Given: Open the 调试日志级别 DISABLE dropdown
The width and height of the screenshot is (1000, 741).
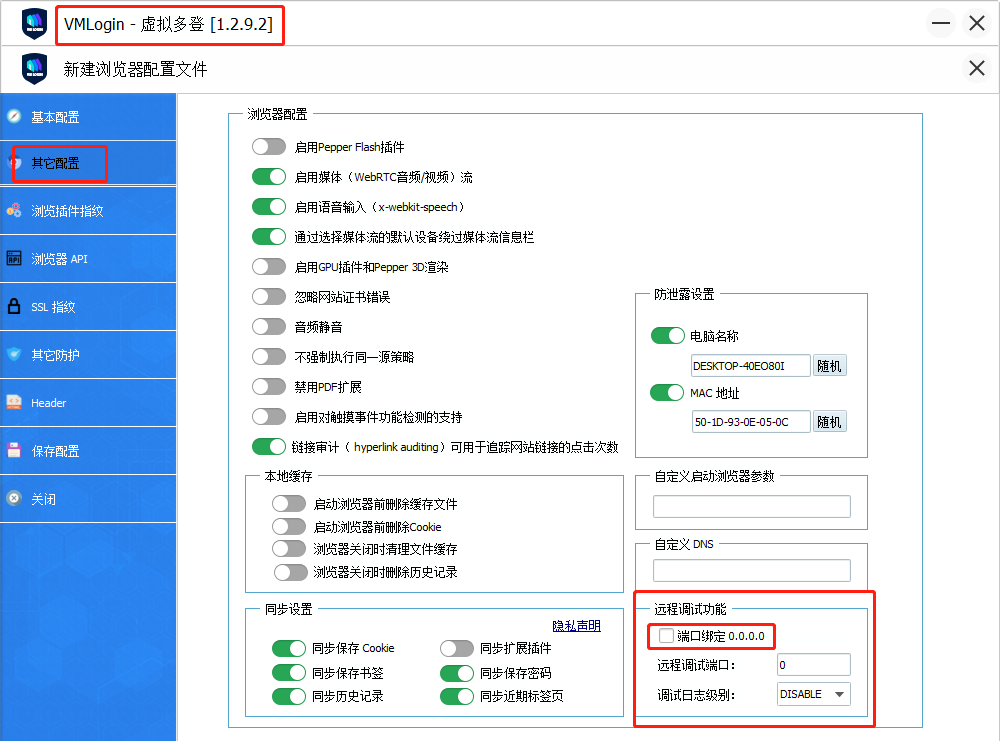Looking at the screenshot, I should [814, 694].
